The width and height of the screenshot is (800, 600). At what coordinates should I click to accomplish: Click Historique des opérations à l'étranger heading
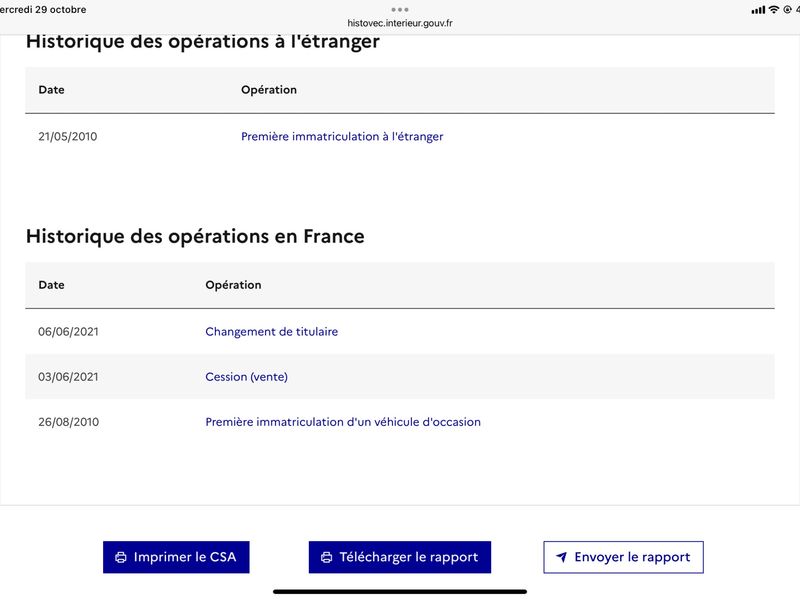[203, 42]
